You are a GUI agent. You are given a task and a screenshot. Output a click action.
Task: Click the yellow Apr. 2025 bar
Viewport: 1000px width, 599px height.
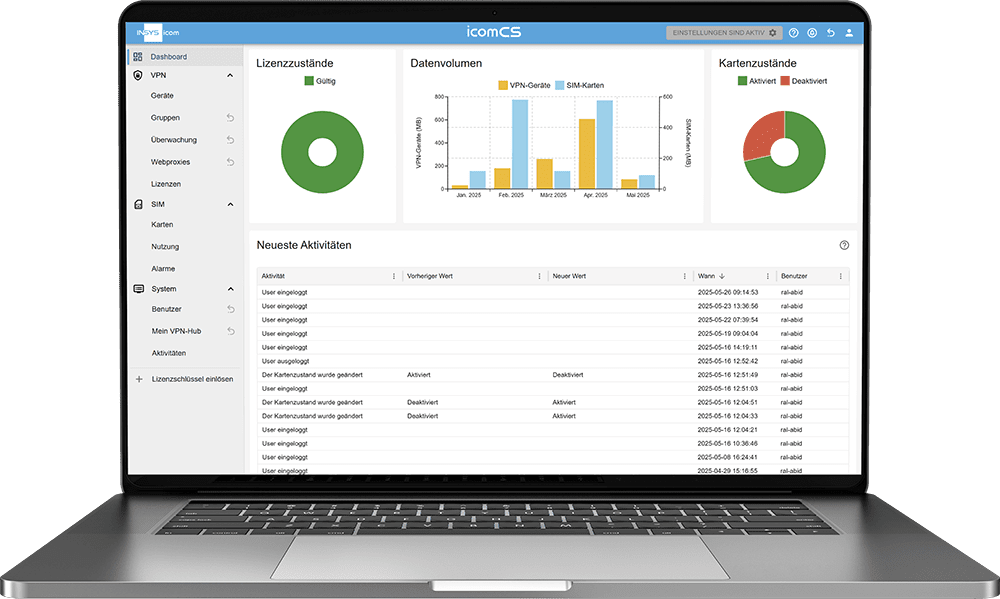coord(587,154)
